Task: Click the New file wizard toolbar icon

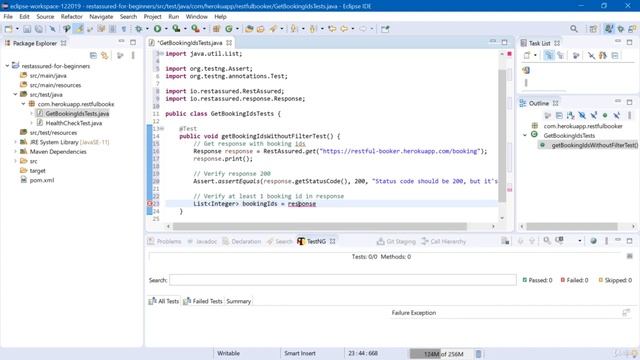Action: [x=8, y=29]
